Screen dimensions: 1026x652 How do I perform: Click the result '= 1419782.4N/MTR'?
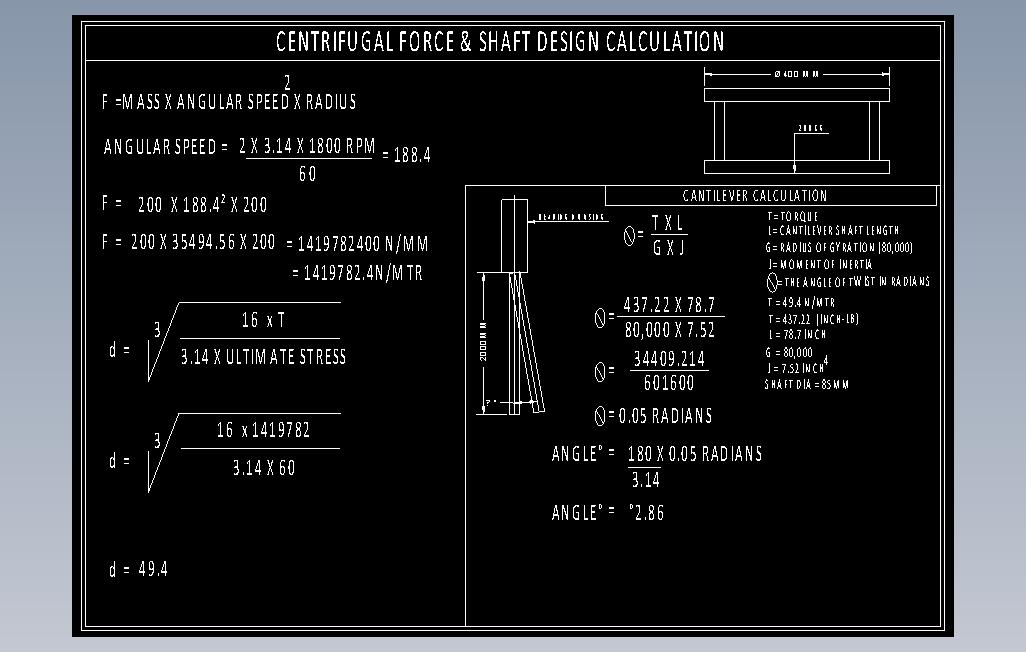pos(357,273)
